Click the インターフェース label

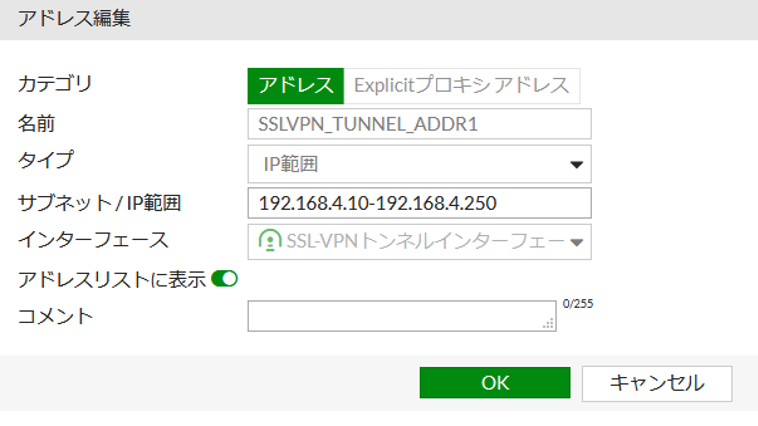coord(93,240)
